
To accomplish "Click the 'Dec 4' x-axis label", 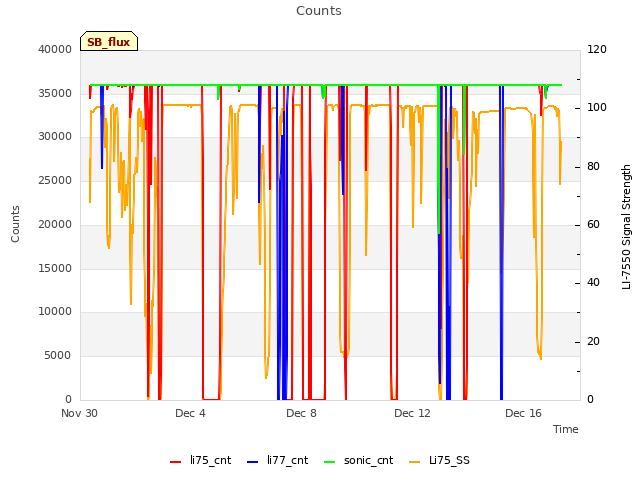I will [x=190, y=413].
